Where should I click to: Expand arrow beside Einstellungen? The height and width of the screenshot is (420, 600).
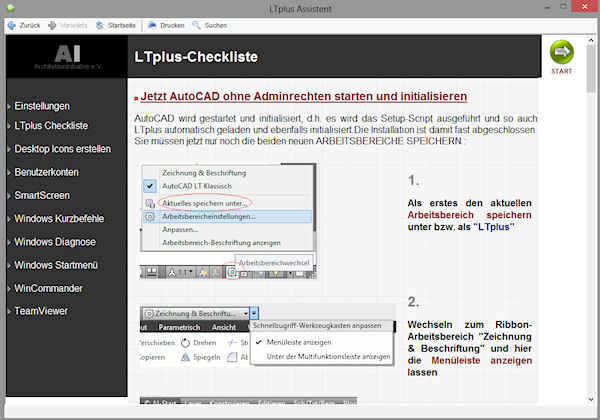pyautogui.click(x=9, y=107)
